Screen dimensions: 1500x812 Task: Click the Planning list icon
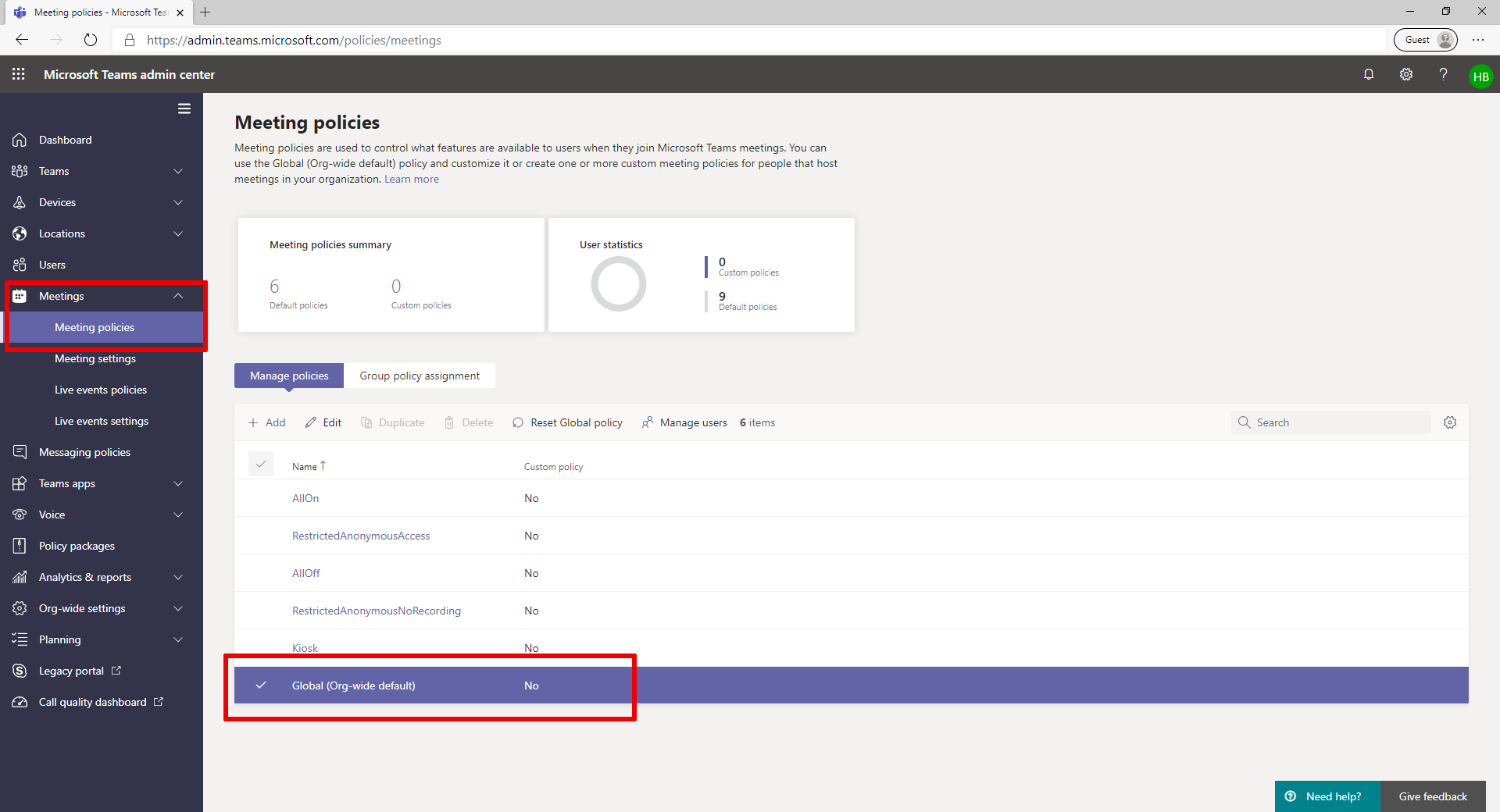click(x=20, y=639)
